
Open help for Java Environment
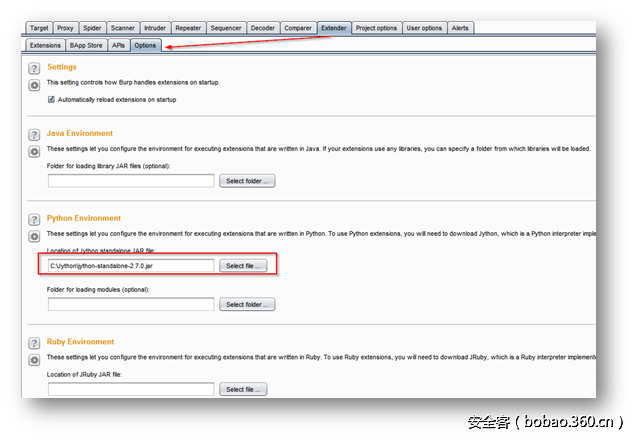coord(34,134)
